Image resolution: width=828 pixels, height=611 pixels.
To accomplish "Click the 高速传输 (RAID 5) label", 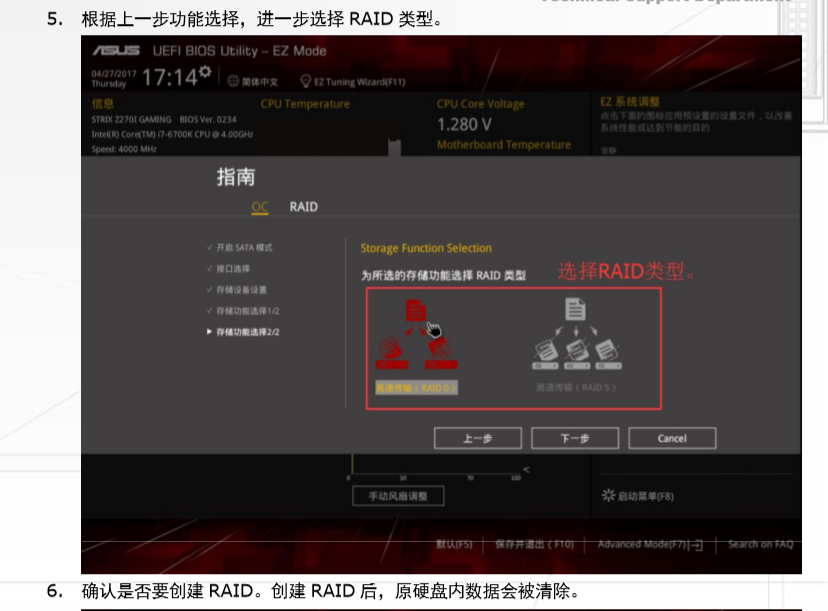I will (576, 388).
